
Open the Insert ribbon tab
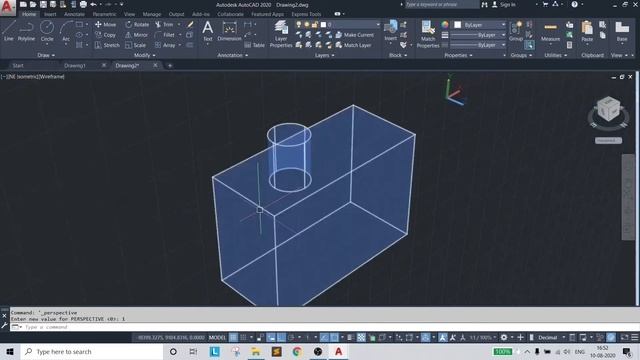(50, 14)
